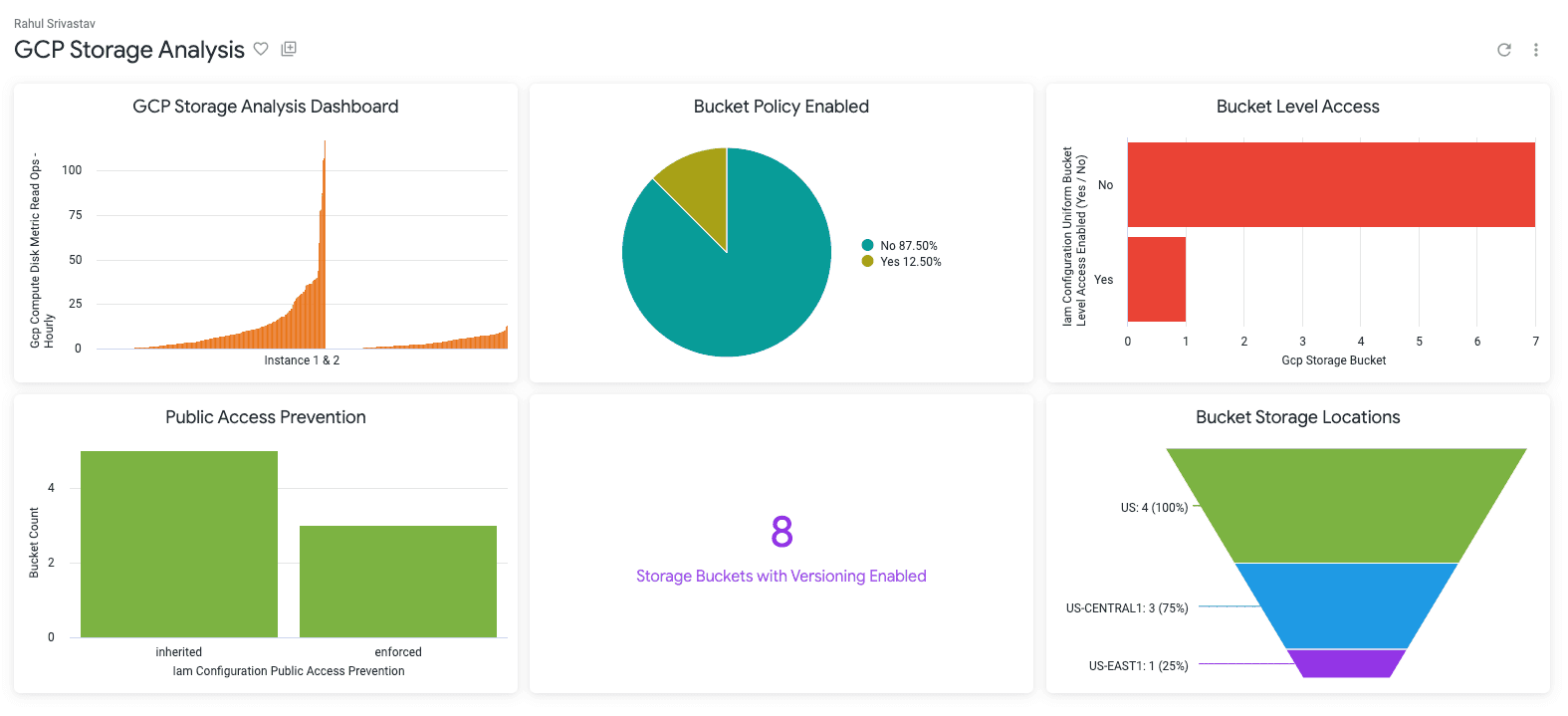Click the blue US-CENTRAL1 funnel segment
This screenshot has width=1568, height=716.
[x=1346, y=605]
